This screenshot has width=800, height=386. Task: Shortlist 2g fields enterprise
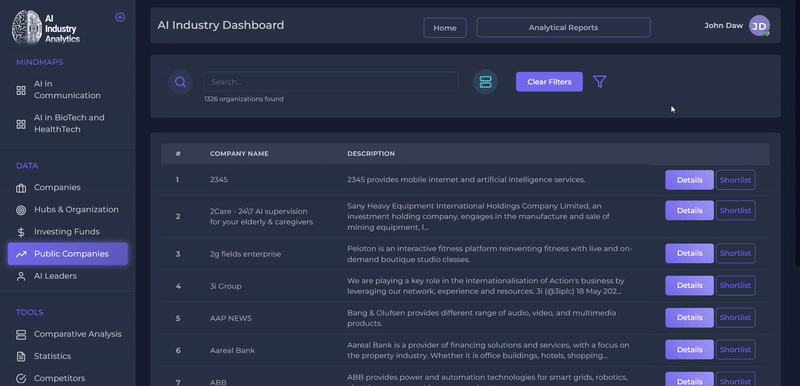tap(735, 253)
